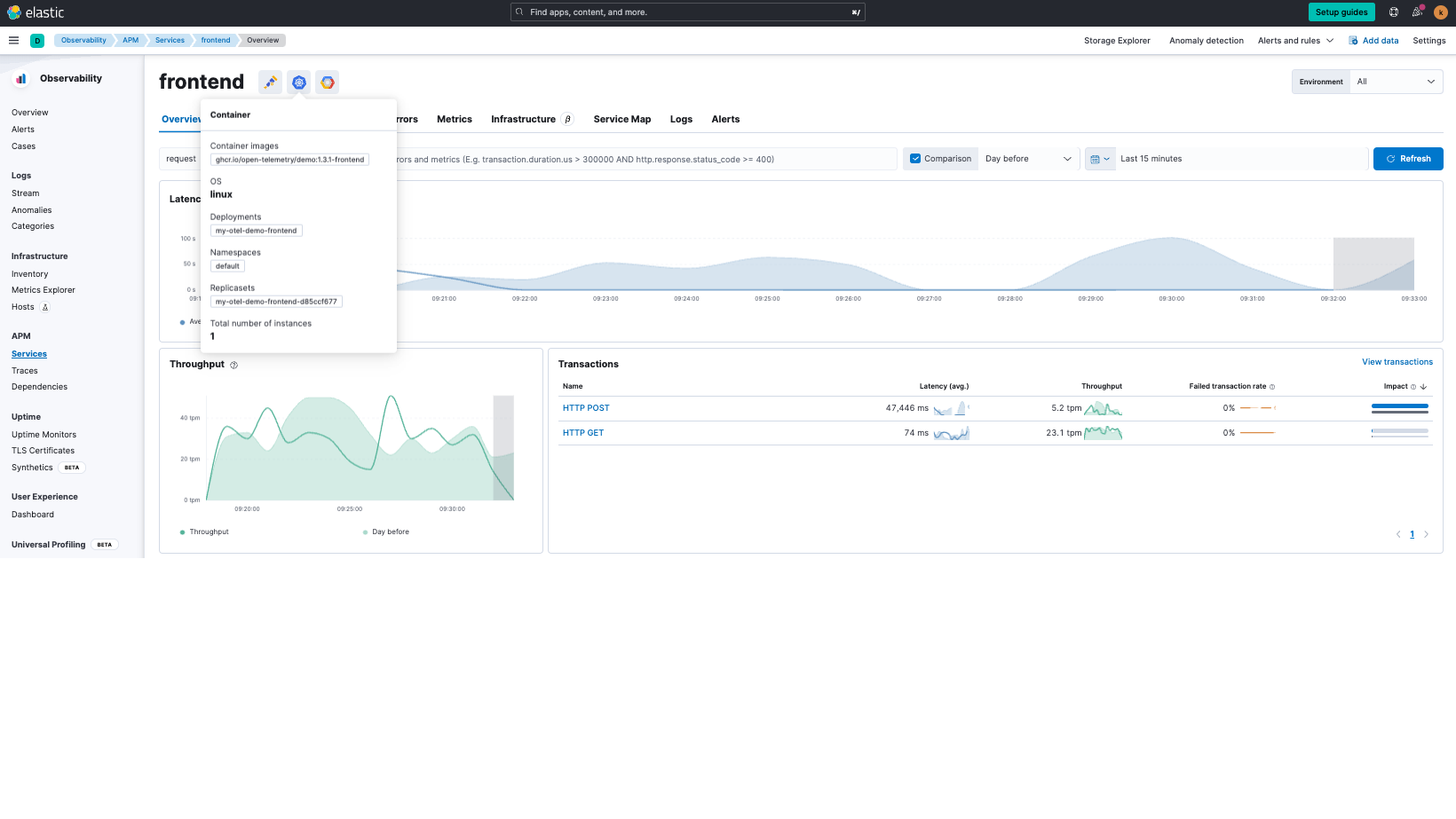Open the HTTP POST transaction
Image resolution: width=1456 pixels, height=819 pixels.
tap(586, 408)
